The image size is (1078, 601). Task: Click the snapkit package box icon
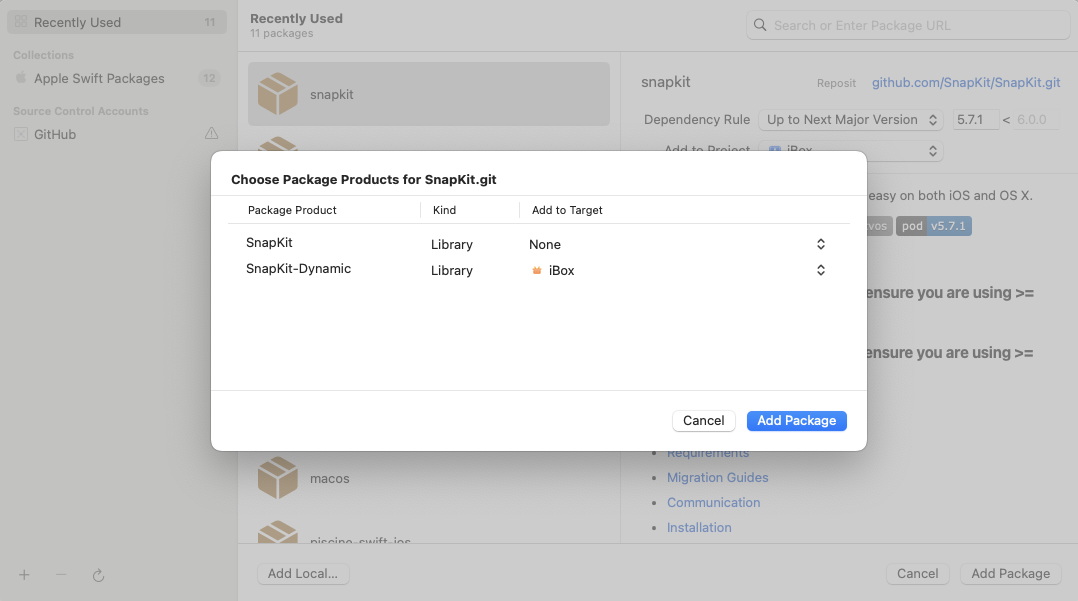[277, 95]
